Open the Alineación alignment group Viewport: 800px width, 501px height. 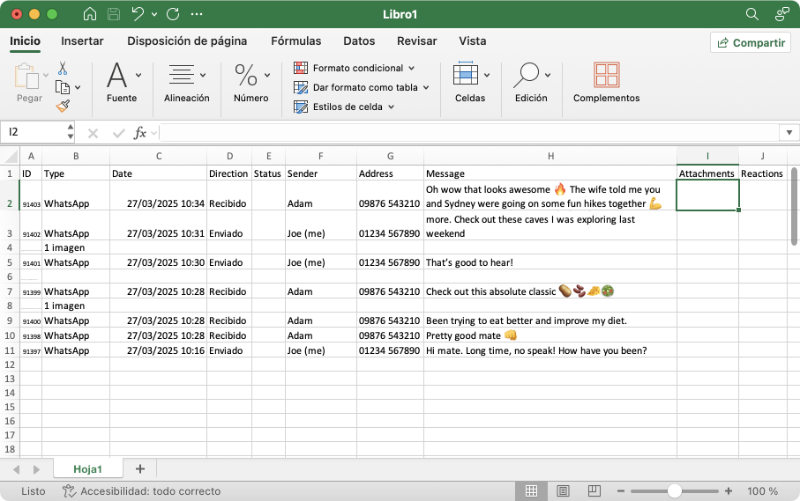point(187,82)
